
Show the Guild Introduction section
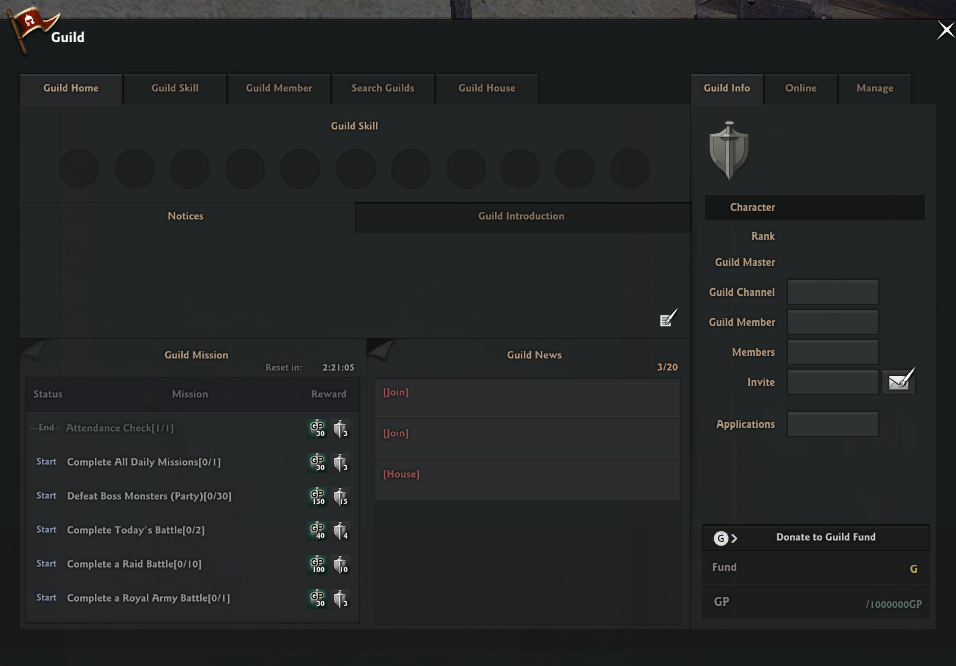(521, 216)
